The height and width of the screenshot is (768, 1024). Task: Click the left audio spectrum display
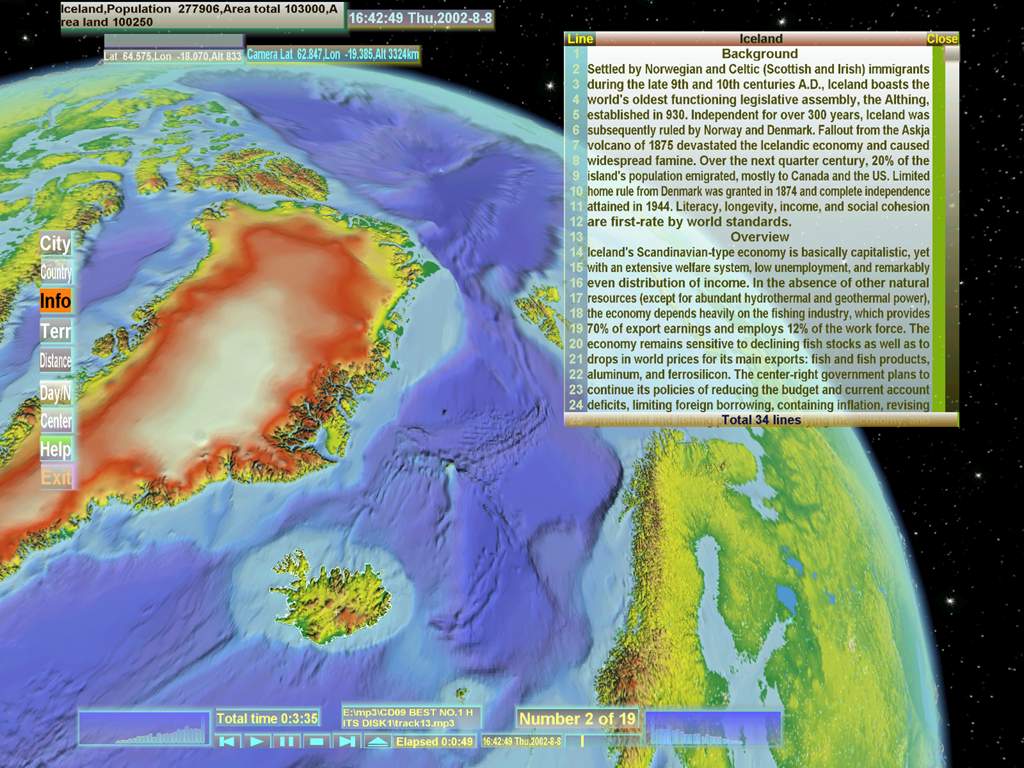pos(144,728)
